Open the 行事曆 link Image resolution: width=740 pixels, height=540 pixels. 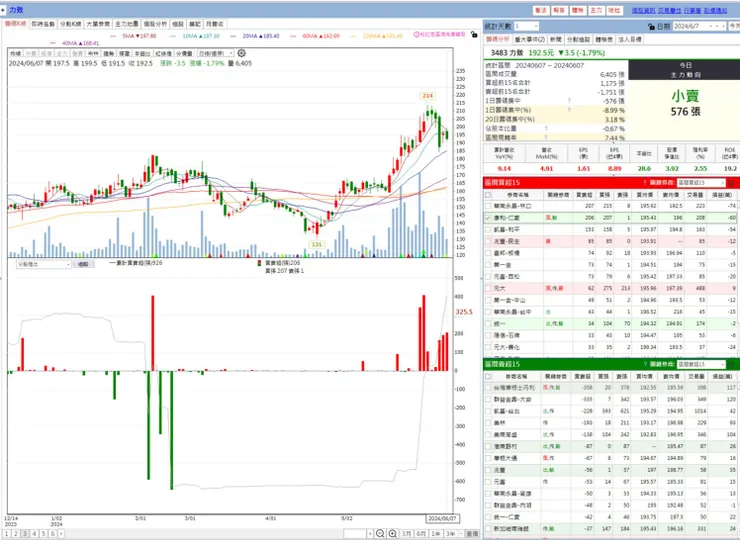692,10
